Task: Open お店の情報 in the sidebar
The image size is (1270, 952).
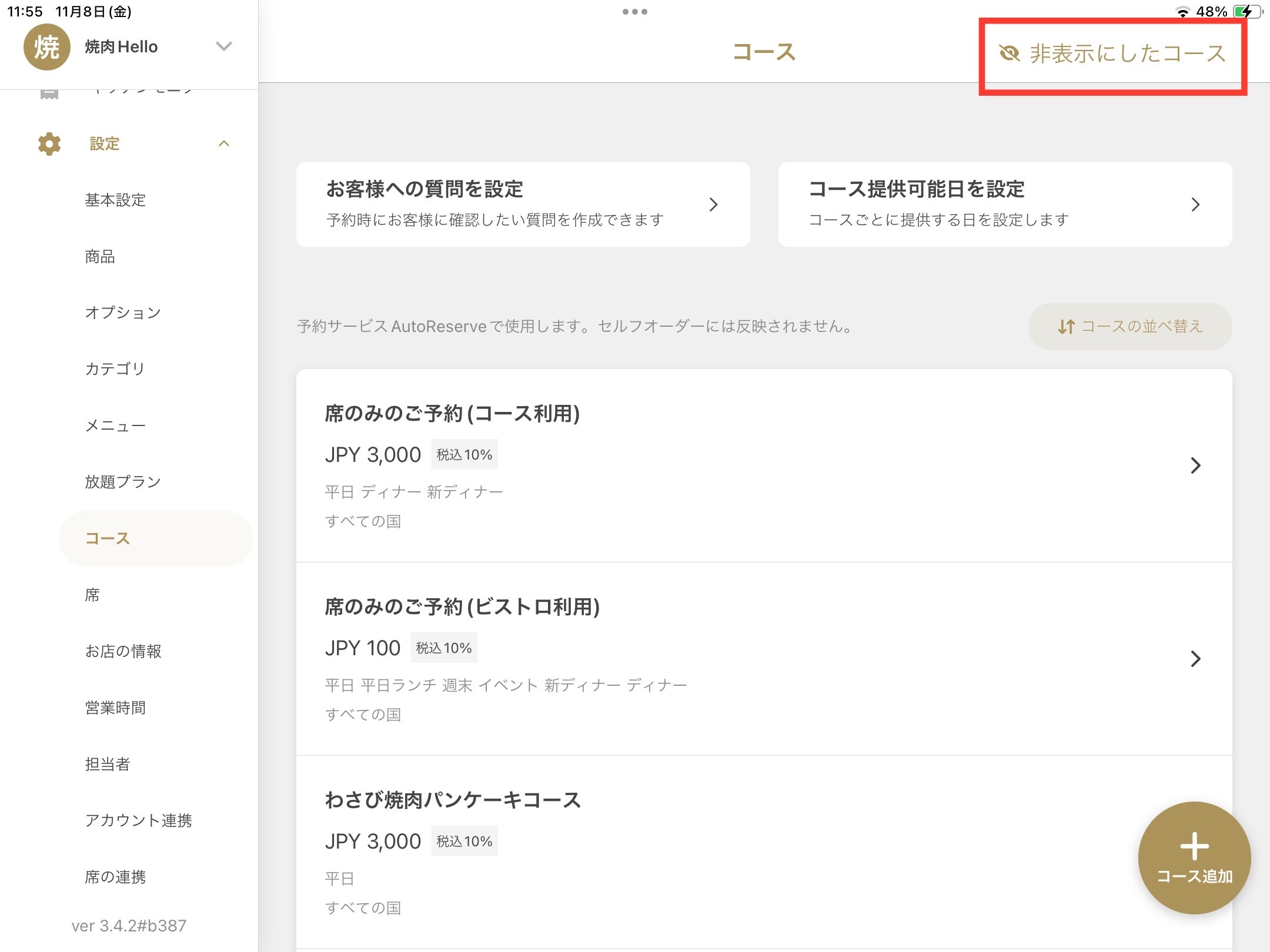Action: point(123,652)
